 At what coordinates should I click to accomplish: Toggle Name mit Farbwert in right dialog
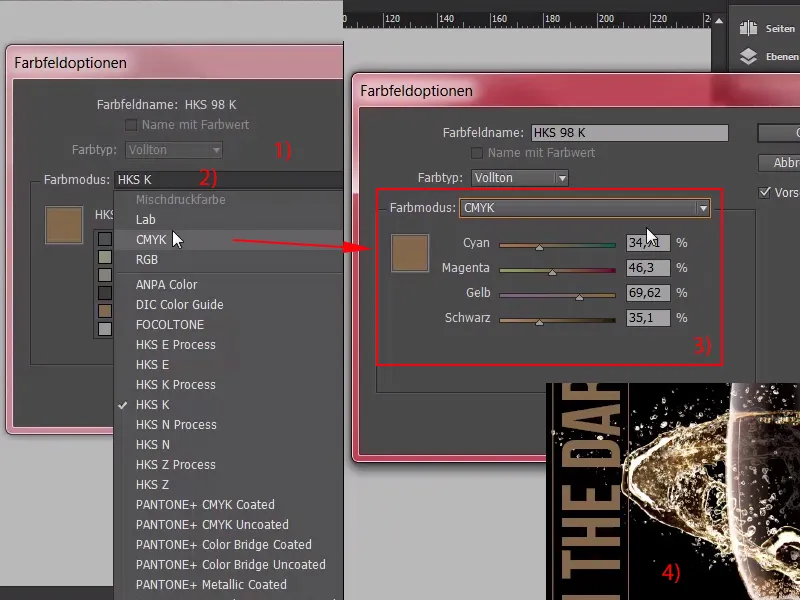coord(477,153)
